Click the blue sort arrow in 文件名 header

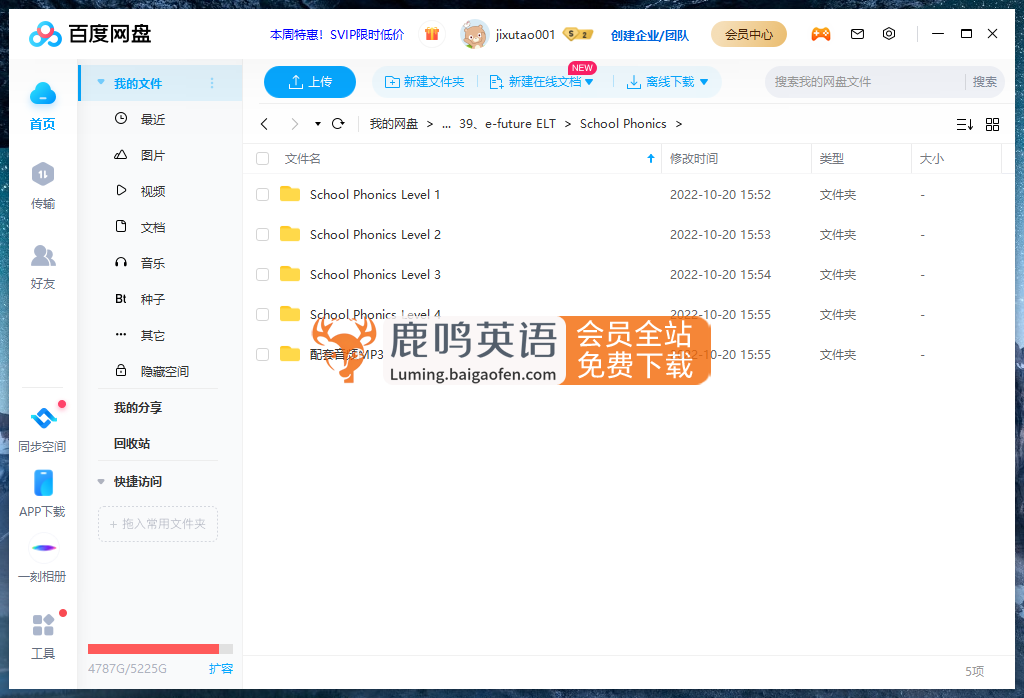(650, 158)
